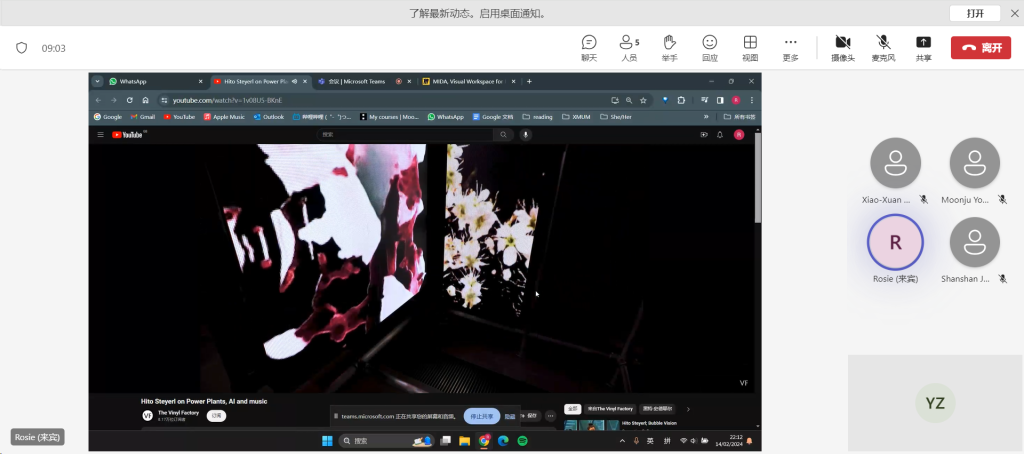Viewport: 1024px width, 454px height.
Task: Switch to the MIDA Visual Workspace tab
Action: click(x=468, y=82)
